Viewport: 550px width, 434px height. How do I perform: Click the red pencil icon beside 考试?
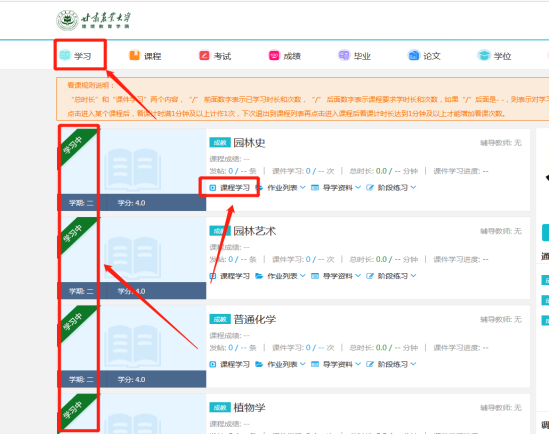point(204,55)
